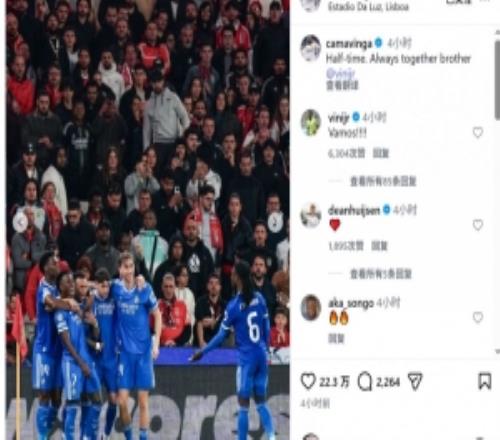
Task: Go to previous photo in carousel
Action: click(x=20, y=222)
